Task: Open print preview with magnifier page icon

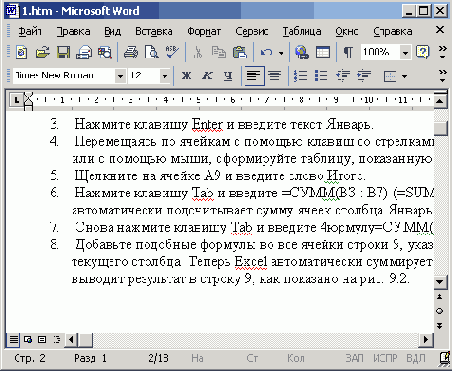Action: tap(152, 52)
